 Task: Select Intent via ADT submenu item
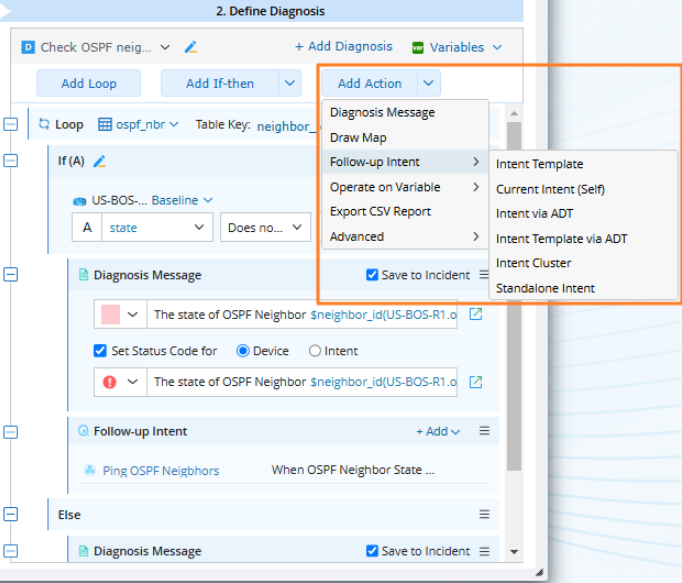click(534, 214)
